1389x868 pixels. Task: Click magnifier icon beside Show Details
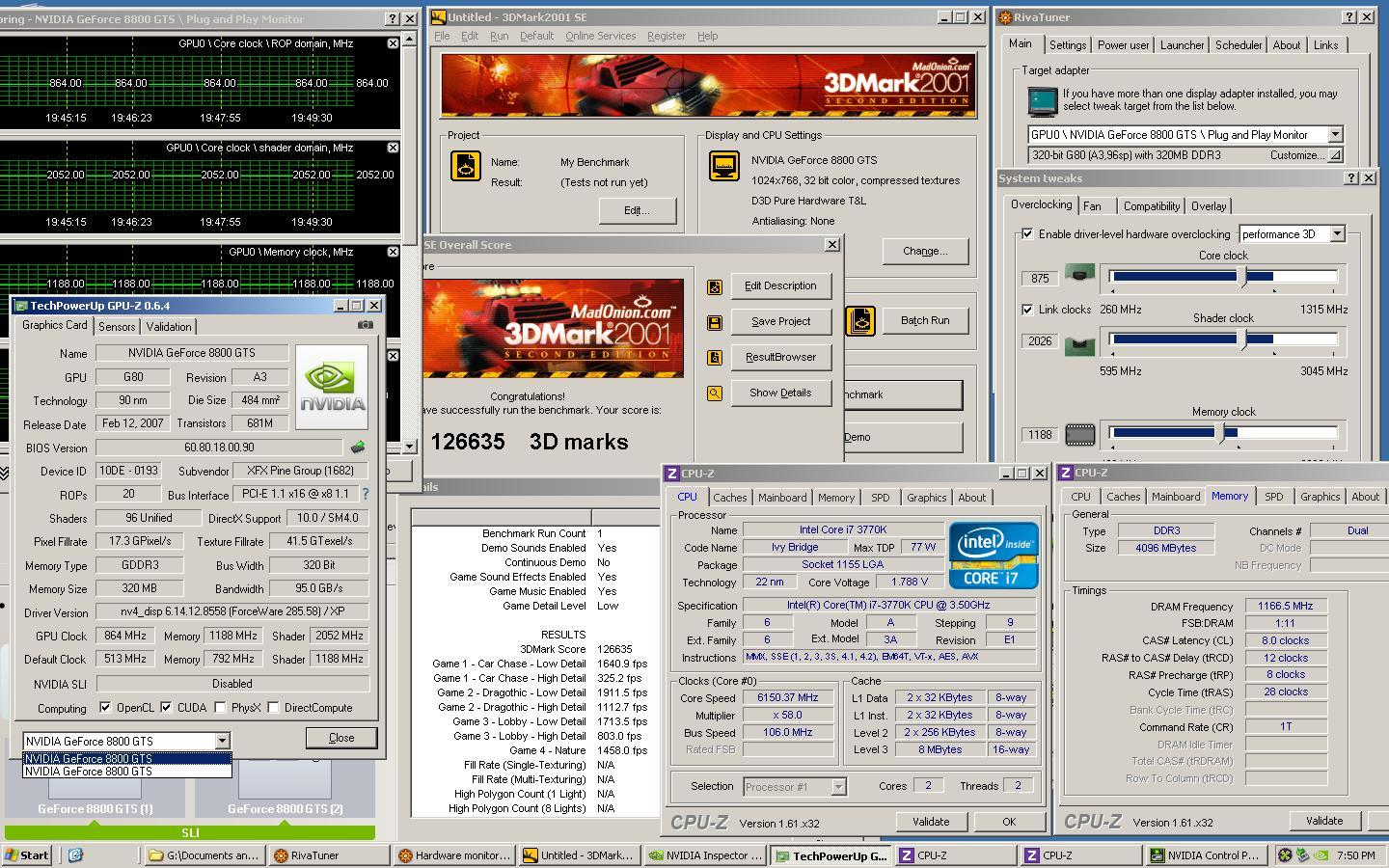pos(715,393)
